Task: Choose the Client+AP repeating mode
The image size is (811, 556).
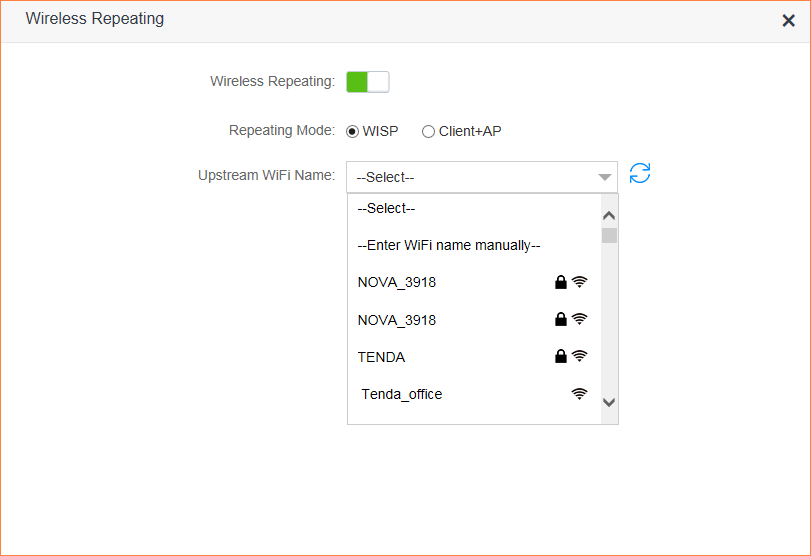Action: point(429,131)
